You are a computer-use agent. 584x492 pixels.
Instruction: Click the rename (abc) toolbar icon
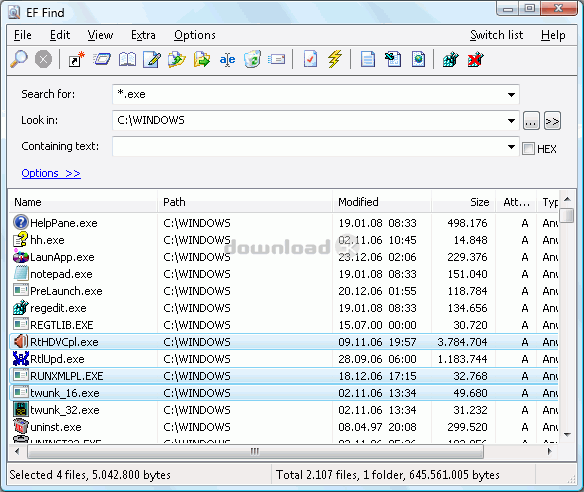[x=227, y=59]
